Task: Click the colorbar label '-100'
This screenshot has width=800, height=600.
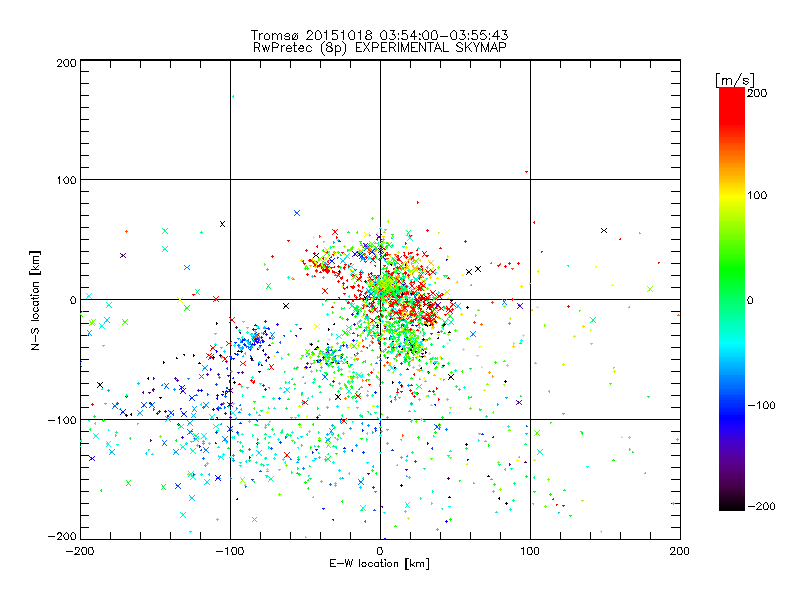Action: pos(761,405)
